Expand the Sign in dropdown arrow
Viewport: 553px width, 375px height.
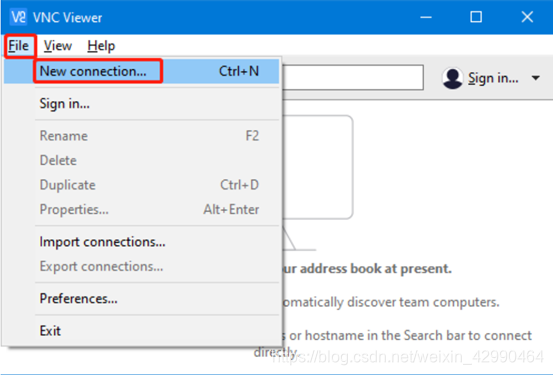536,78
